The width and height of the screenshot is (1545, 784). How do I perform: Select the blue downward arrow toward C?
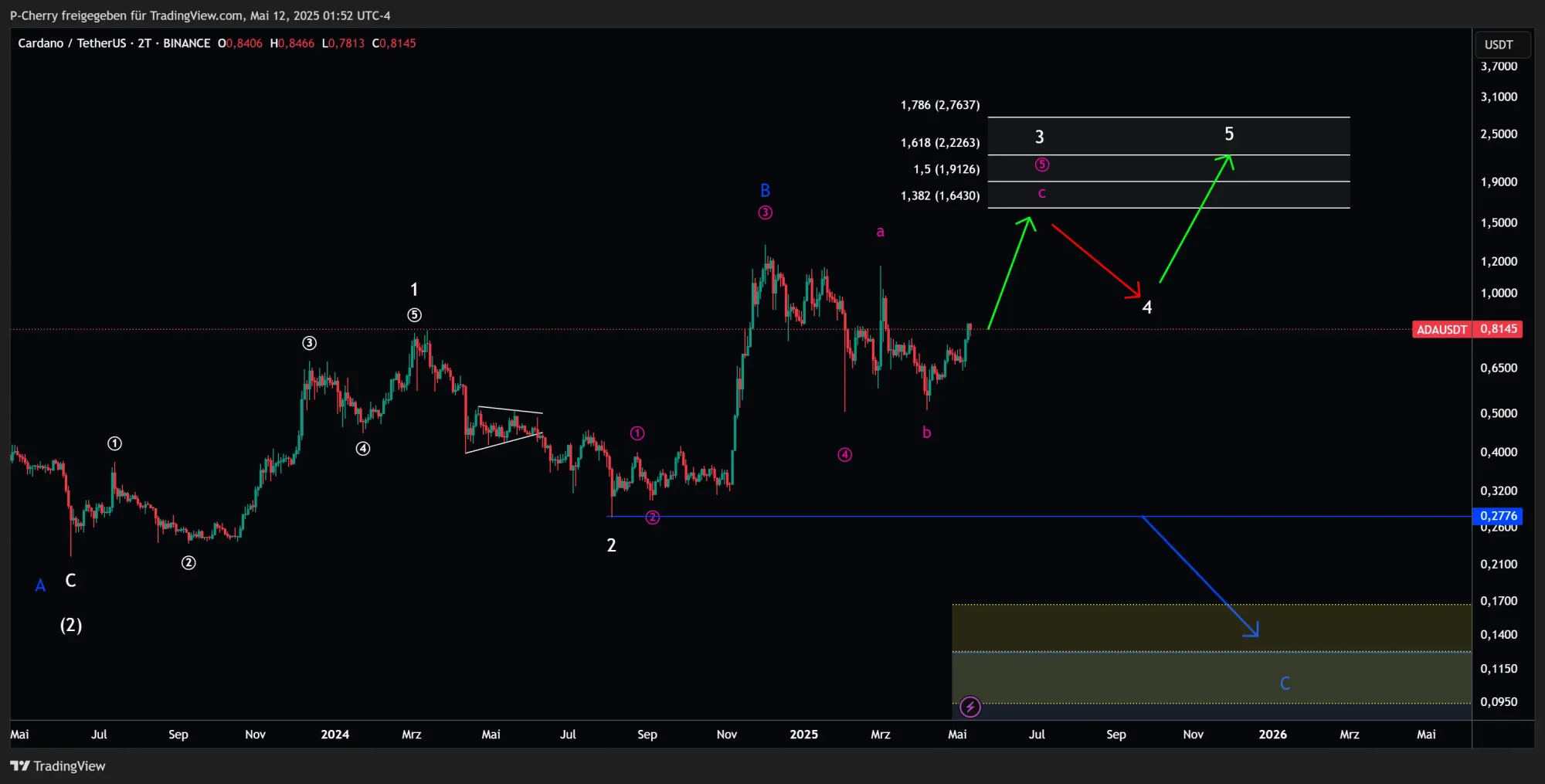tap(1200, 576)
